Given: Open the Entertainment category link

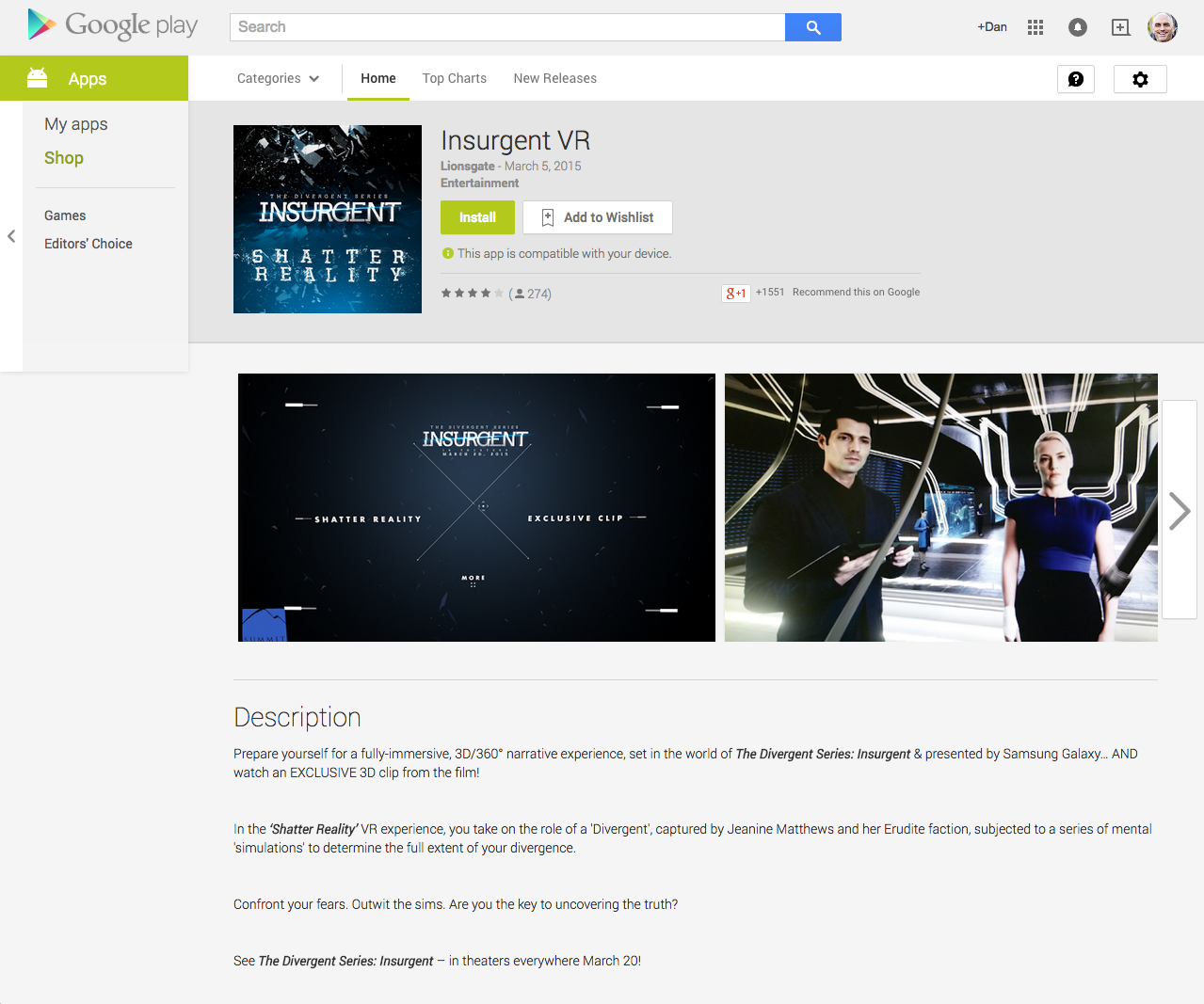Looking at the screenshot, I should [480, 183].
